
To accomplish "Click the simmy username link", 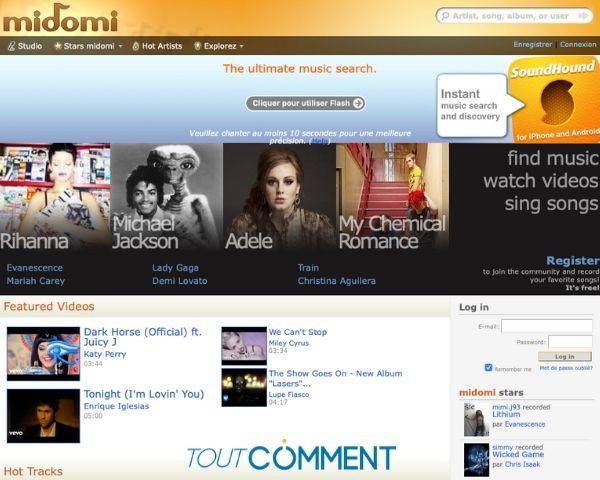I will pos(502,447).
